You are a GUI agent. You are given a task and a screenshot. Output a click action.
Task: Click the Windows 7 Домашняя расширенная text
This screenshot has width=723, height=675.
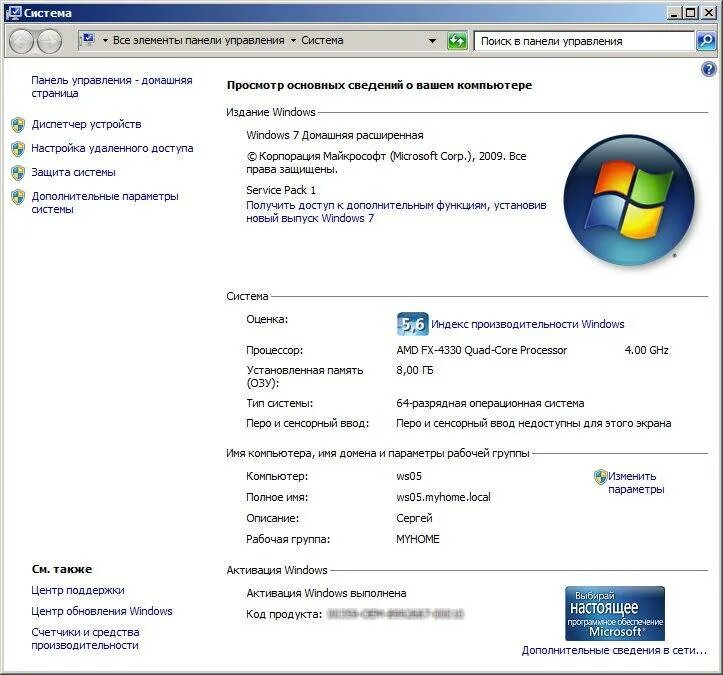335,135
